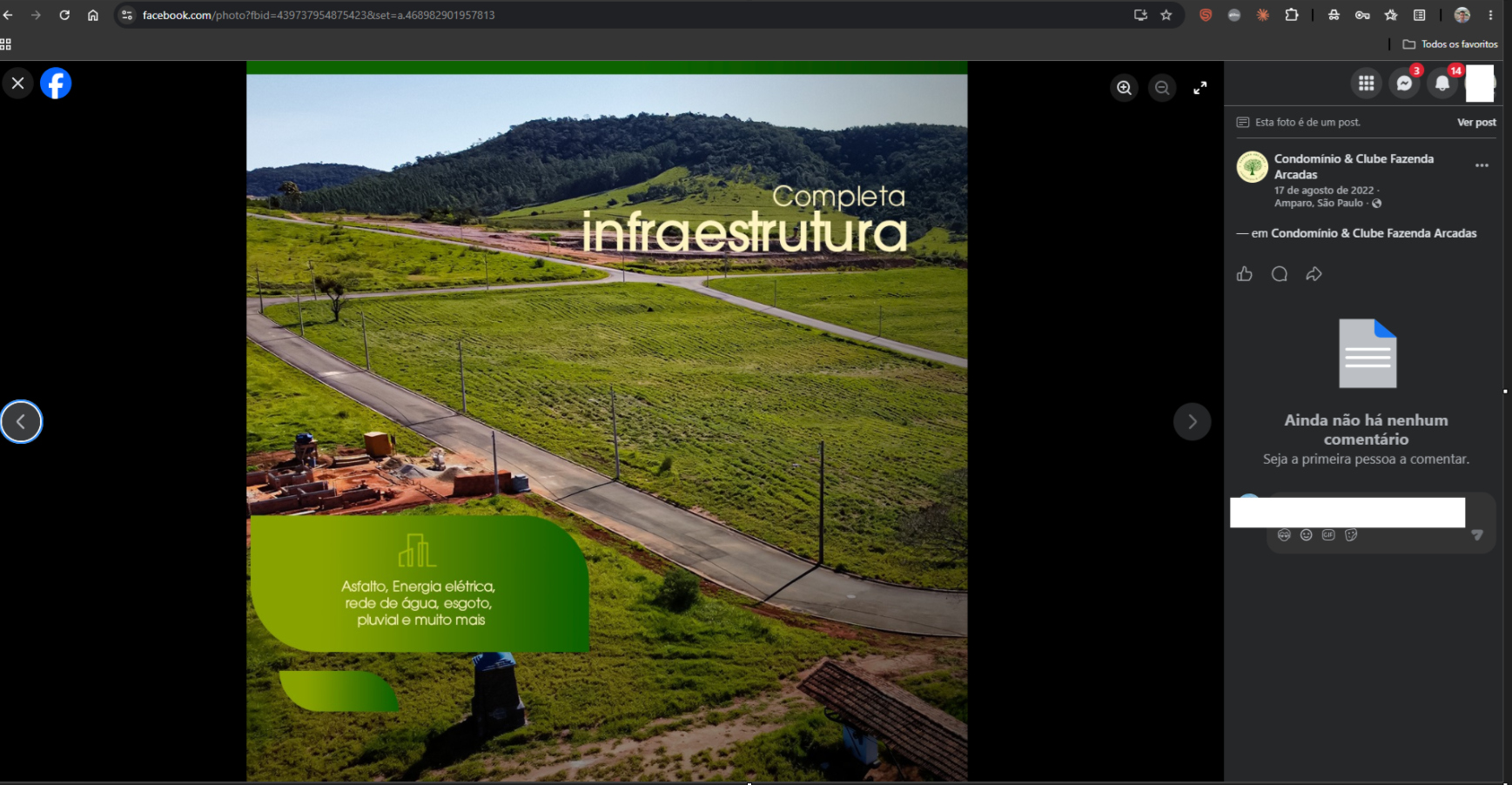Viewport: 1512px width, 785px height.
Task: Open the gray round extension icon
Action: 1234,15
